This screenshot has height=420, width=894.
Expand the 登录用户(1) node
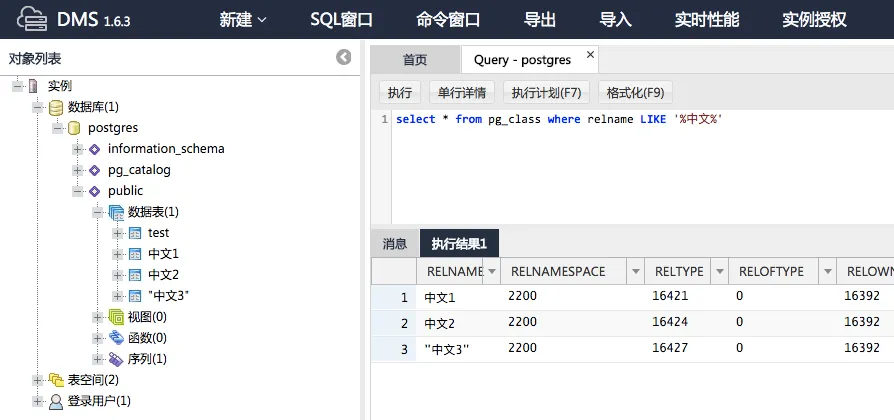click(x=38, y=401)
